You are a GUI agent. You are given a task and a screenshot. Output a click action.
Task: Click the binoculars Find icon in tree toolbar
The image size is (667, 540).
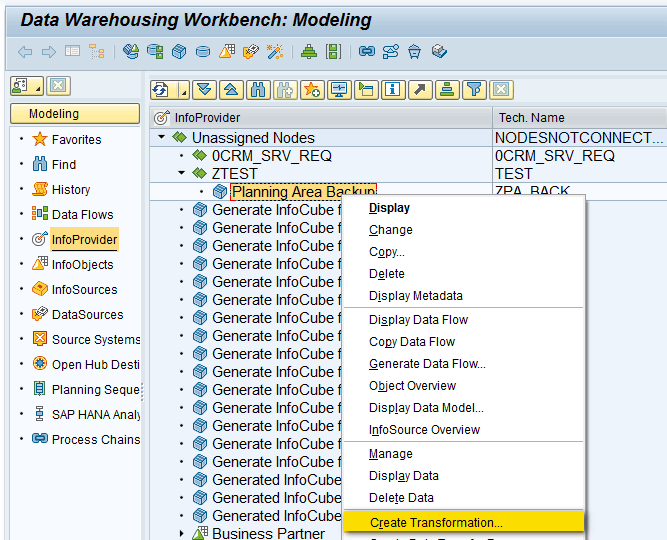pos(258,90)
